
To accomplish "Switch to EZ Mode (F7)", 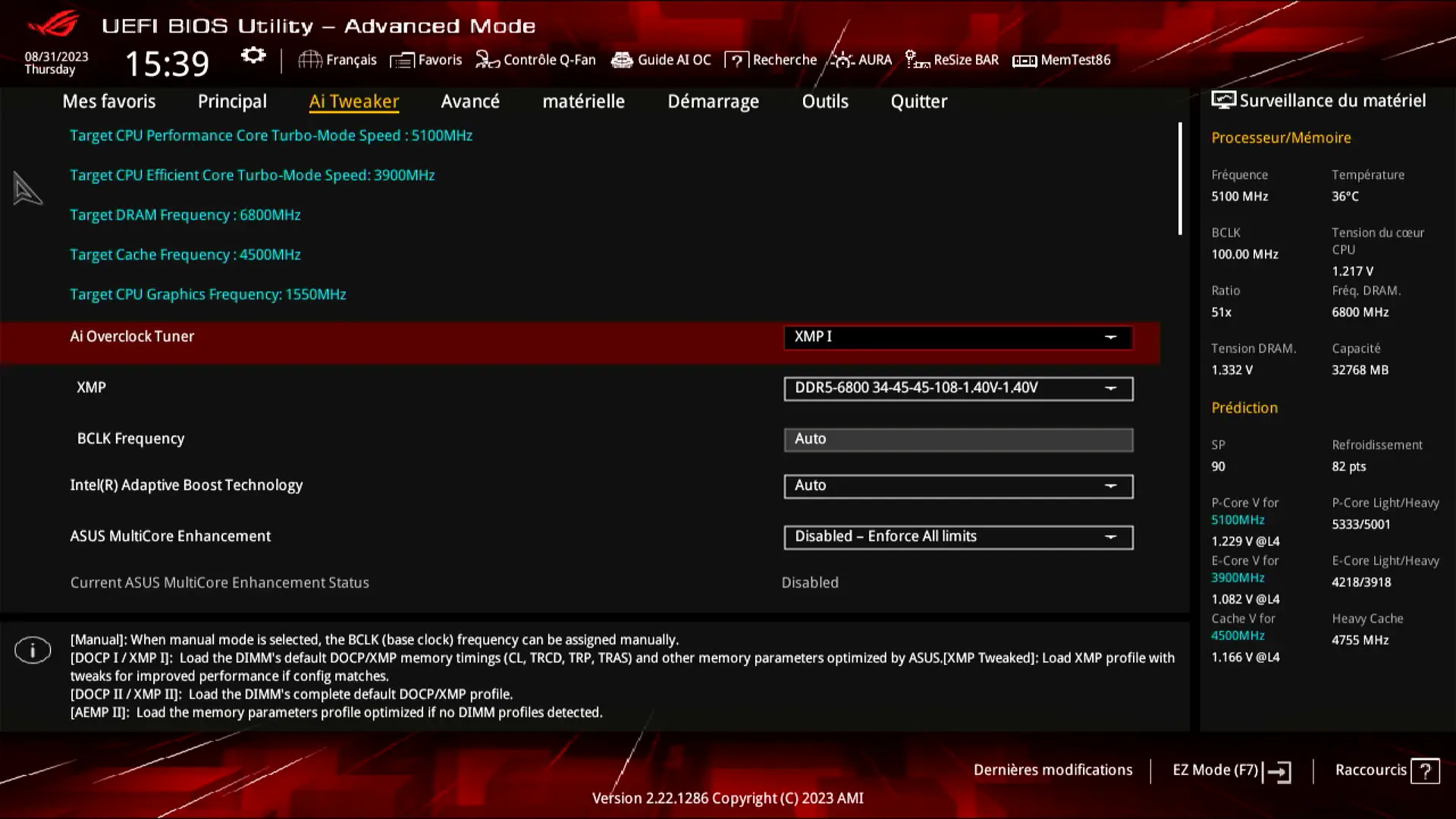I will pos(1232,770).
